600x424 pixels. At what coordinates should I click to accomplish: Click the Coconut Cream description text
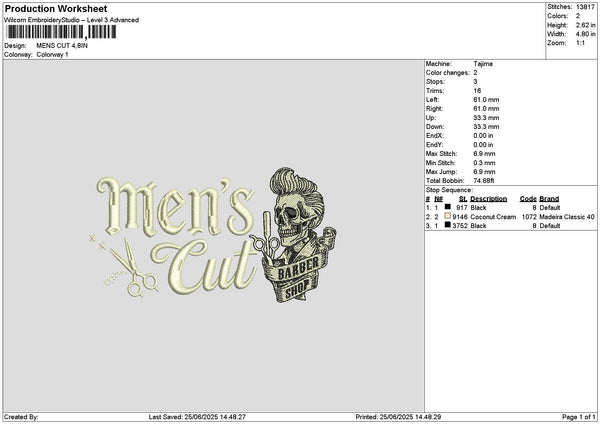tap(493, 217)
